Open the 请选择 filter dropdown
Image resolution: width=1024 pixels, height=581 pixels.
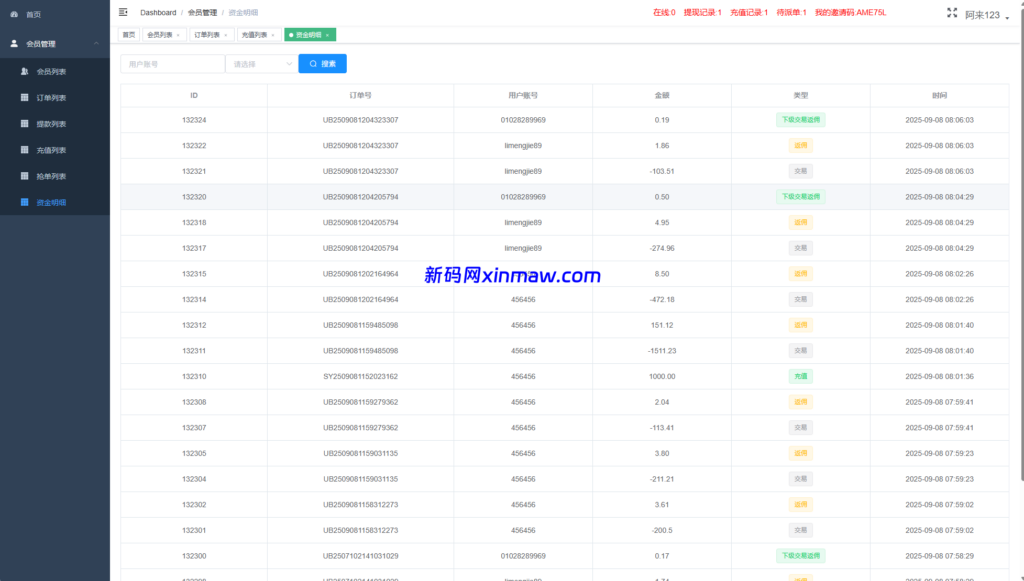259,62
